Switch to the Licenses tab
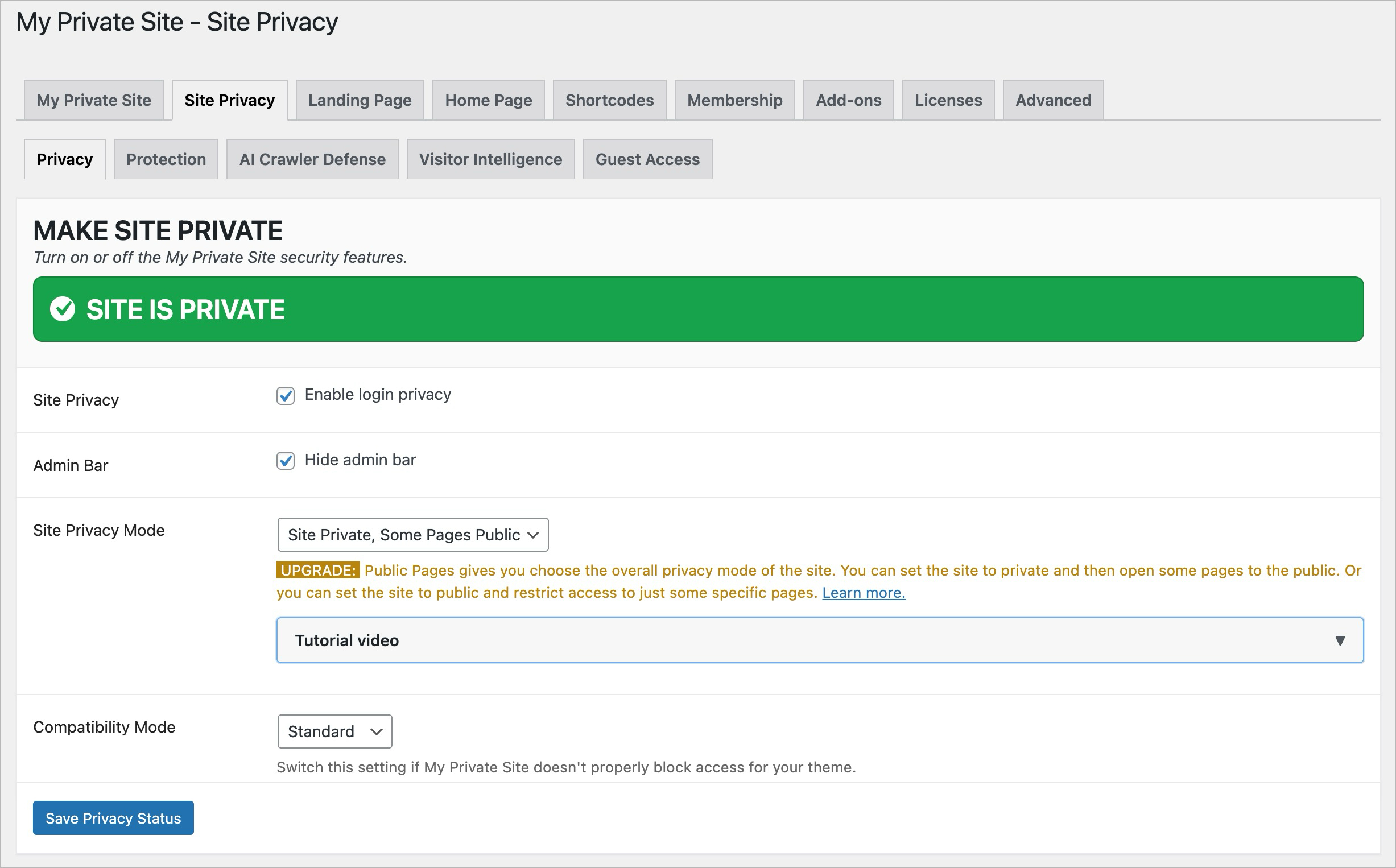Image resolution: width=1396 pixels, height=868 pixels. coord(948,100)
